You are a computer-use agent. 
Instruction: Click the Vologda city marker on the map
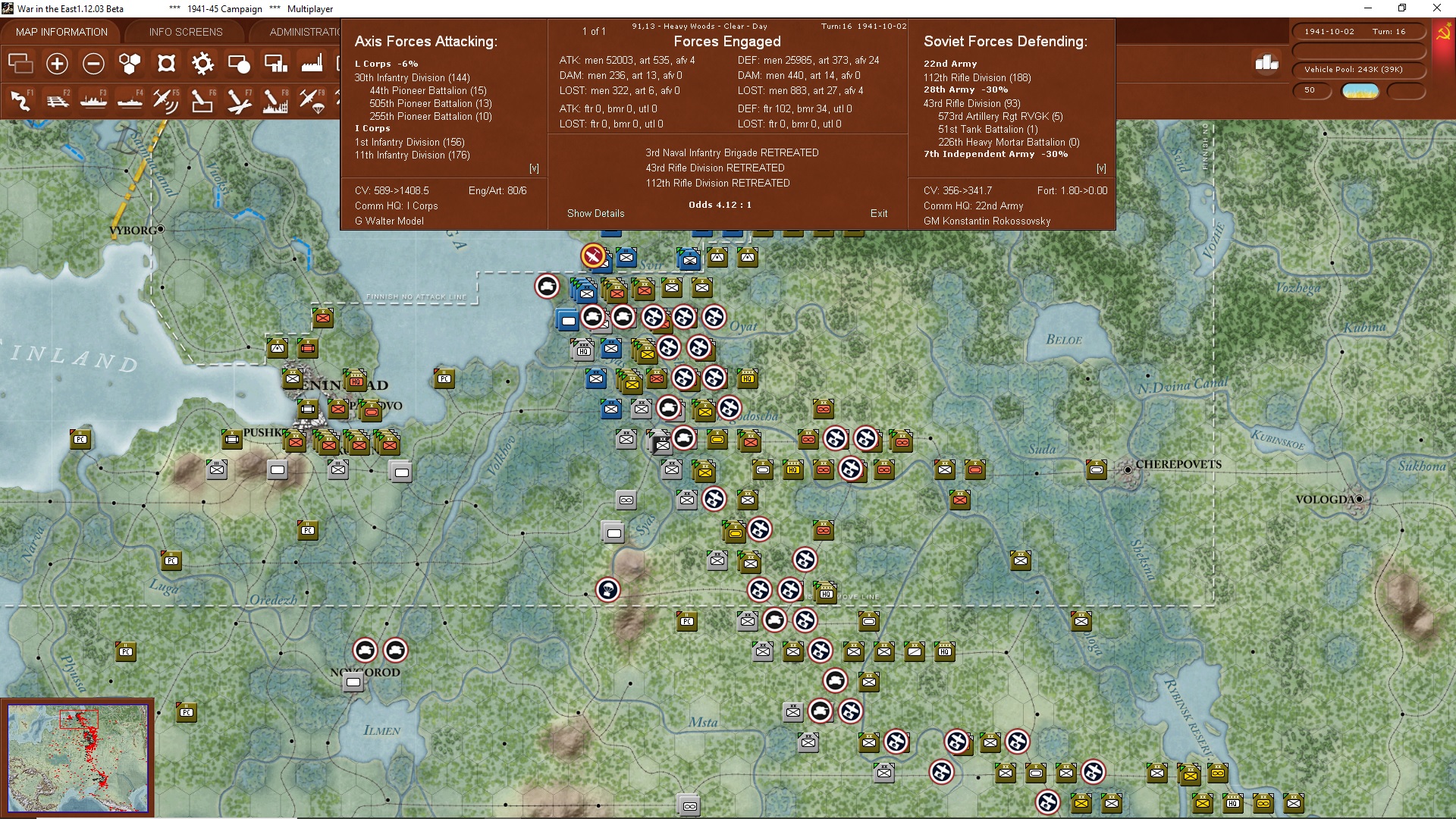[x=1360, y=499]
